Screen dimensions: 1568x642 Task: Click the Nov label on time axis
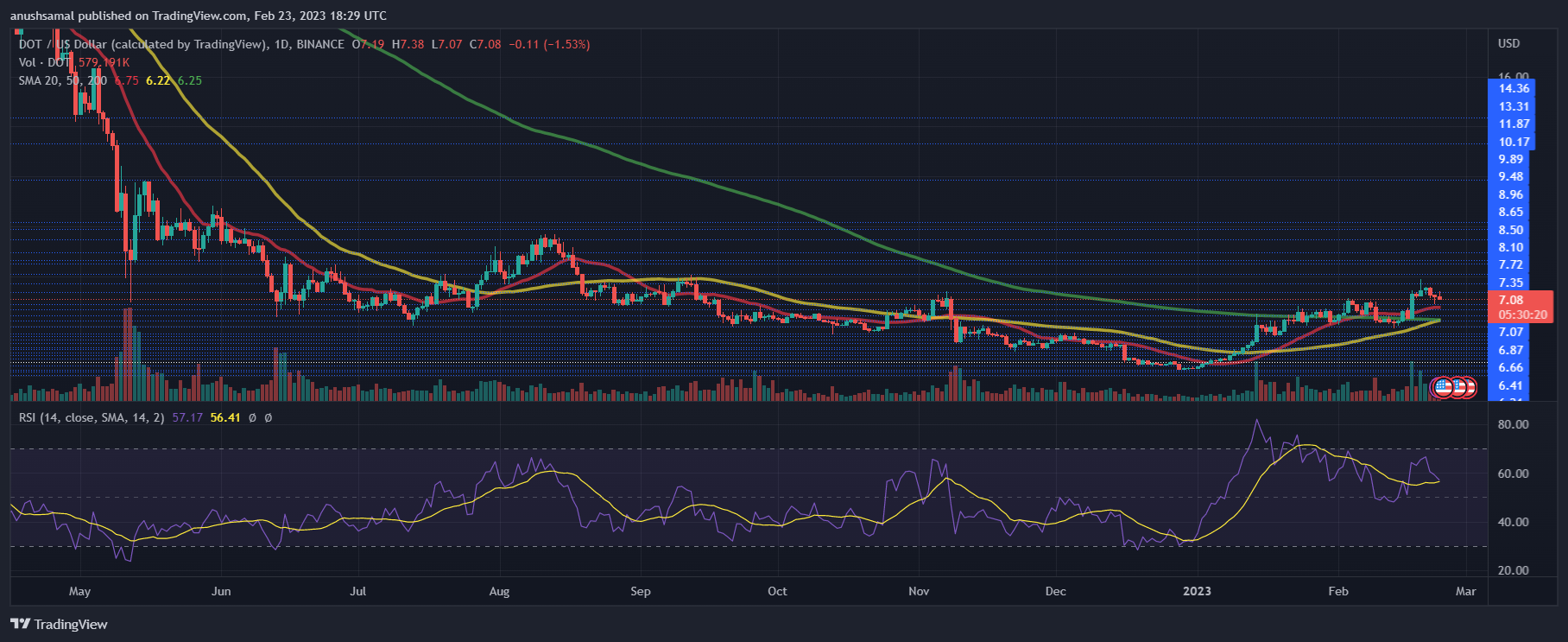point(919,591)
